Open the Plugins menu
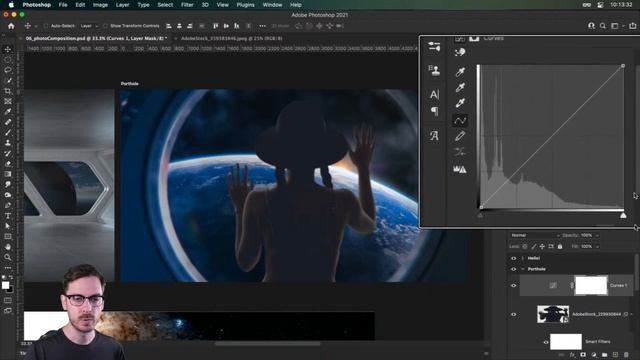Image resolution: width=640 pixels, height=360 pixels. tap(245, 5)
